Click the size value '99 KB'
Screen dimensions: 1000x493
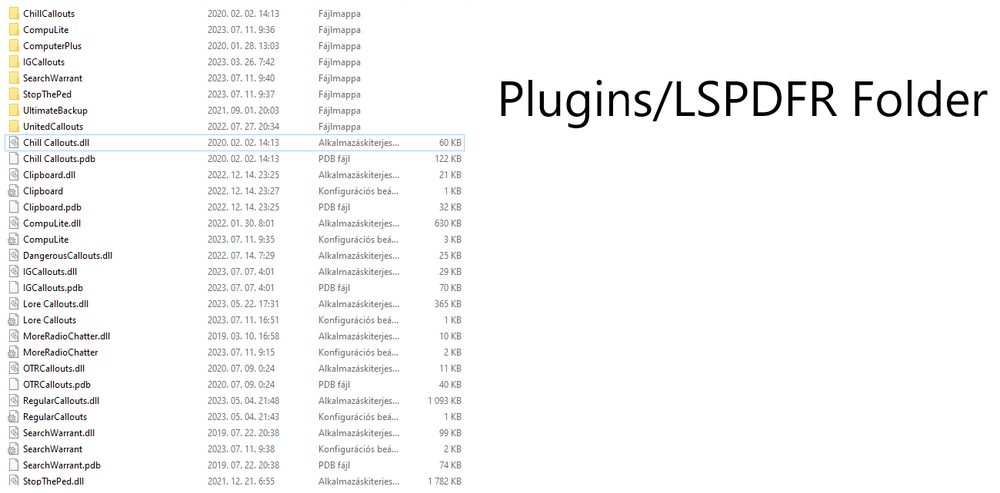(450, 433)
